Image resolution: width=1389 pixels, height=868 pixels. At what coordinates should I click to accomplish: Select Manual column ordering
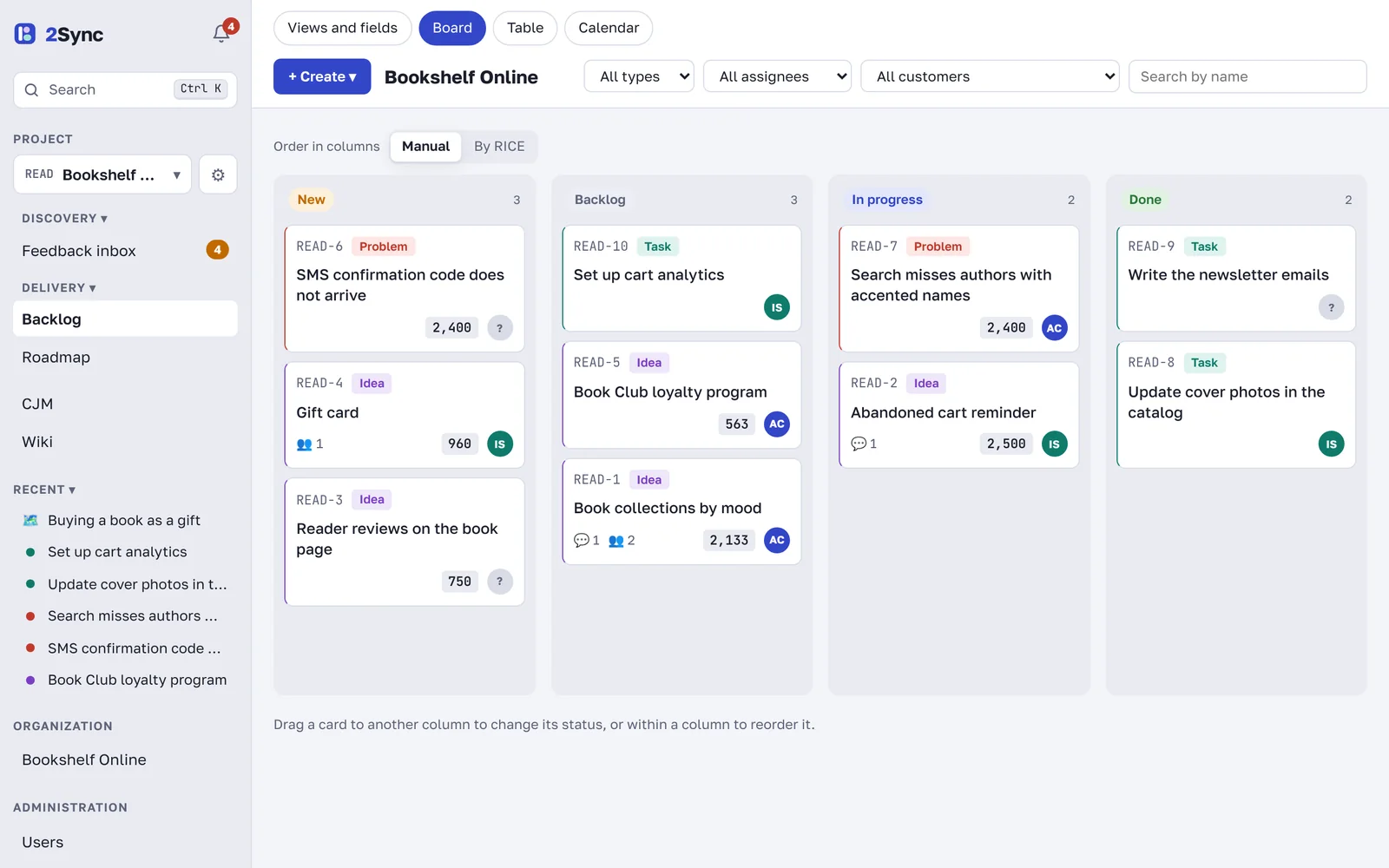425,147
